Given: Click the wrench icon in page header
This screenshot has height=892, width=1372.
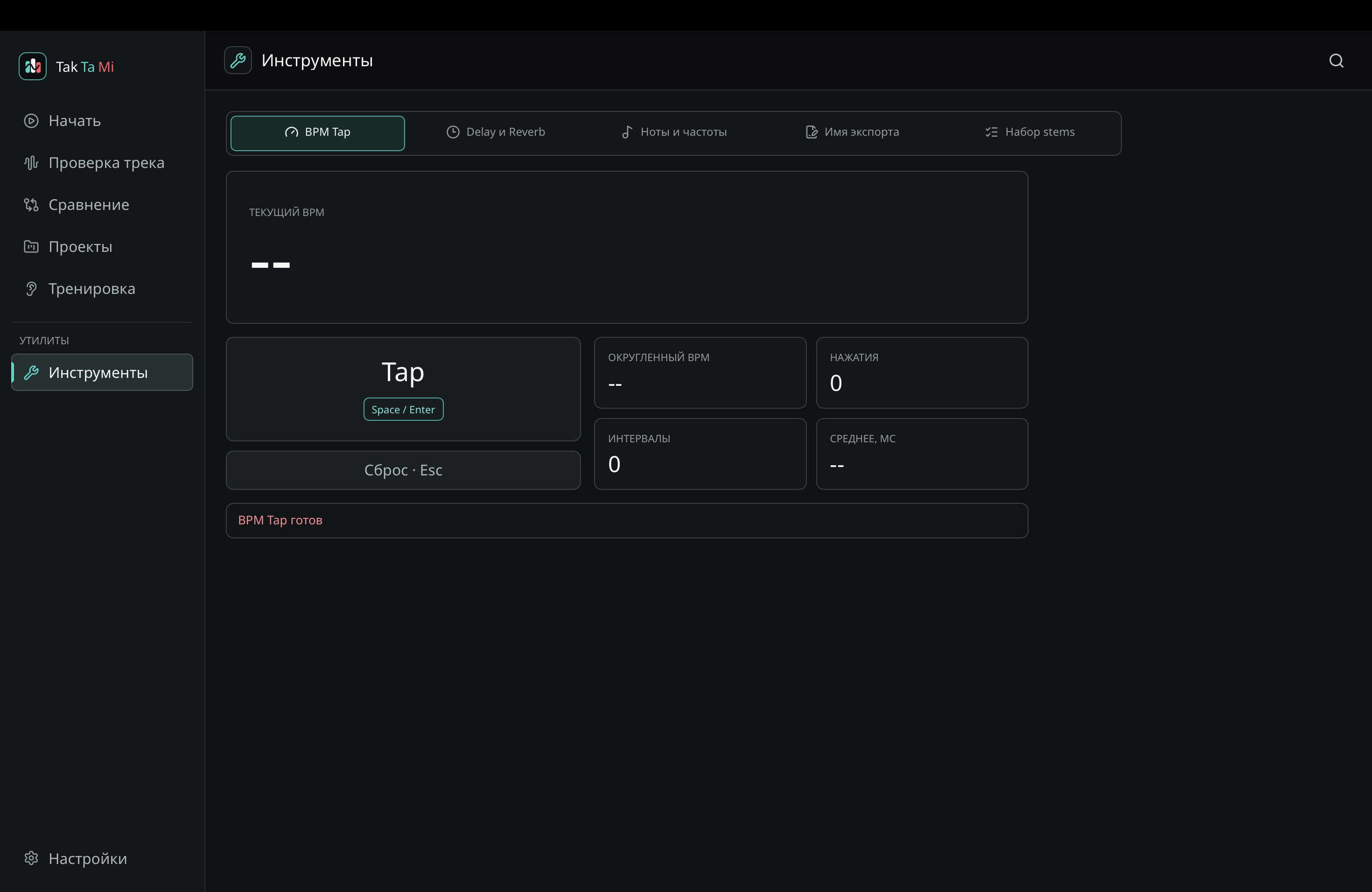Looking at the screenshot, I should tap(238, 61).
